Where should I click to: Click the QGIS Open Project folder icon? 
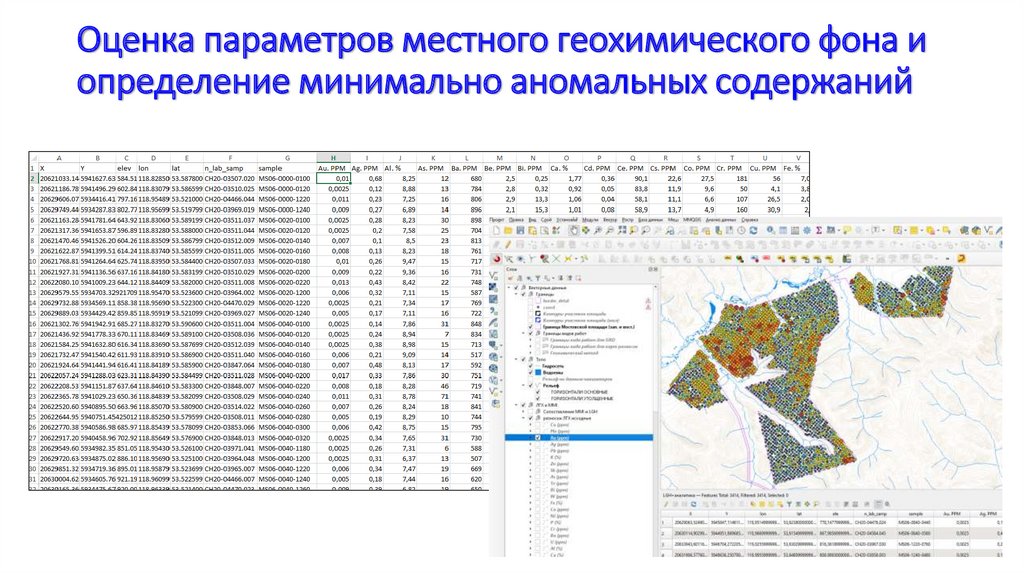[508, 231]
